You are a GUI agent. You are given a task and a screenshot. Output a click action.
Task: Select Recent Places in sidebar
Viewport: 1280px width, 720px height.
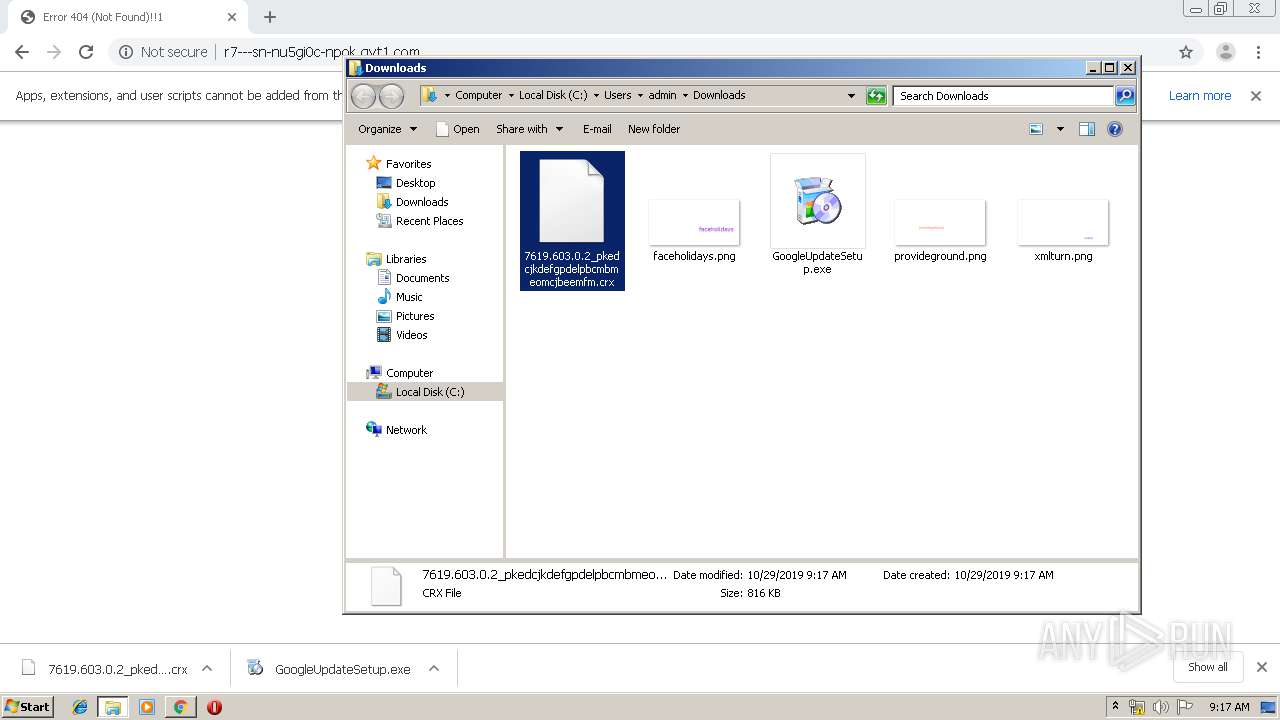click(x=429, y=221)
